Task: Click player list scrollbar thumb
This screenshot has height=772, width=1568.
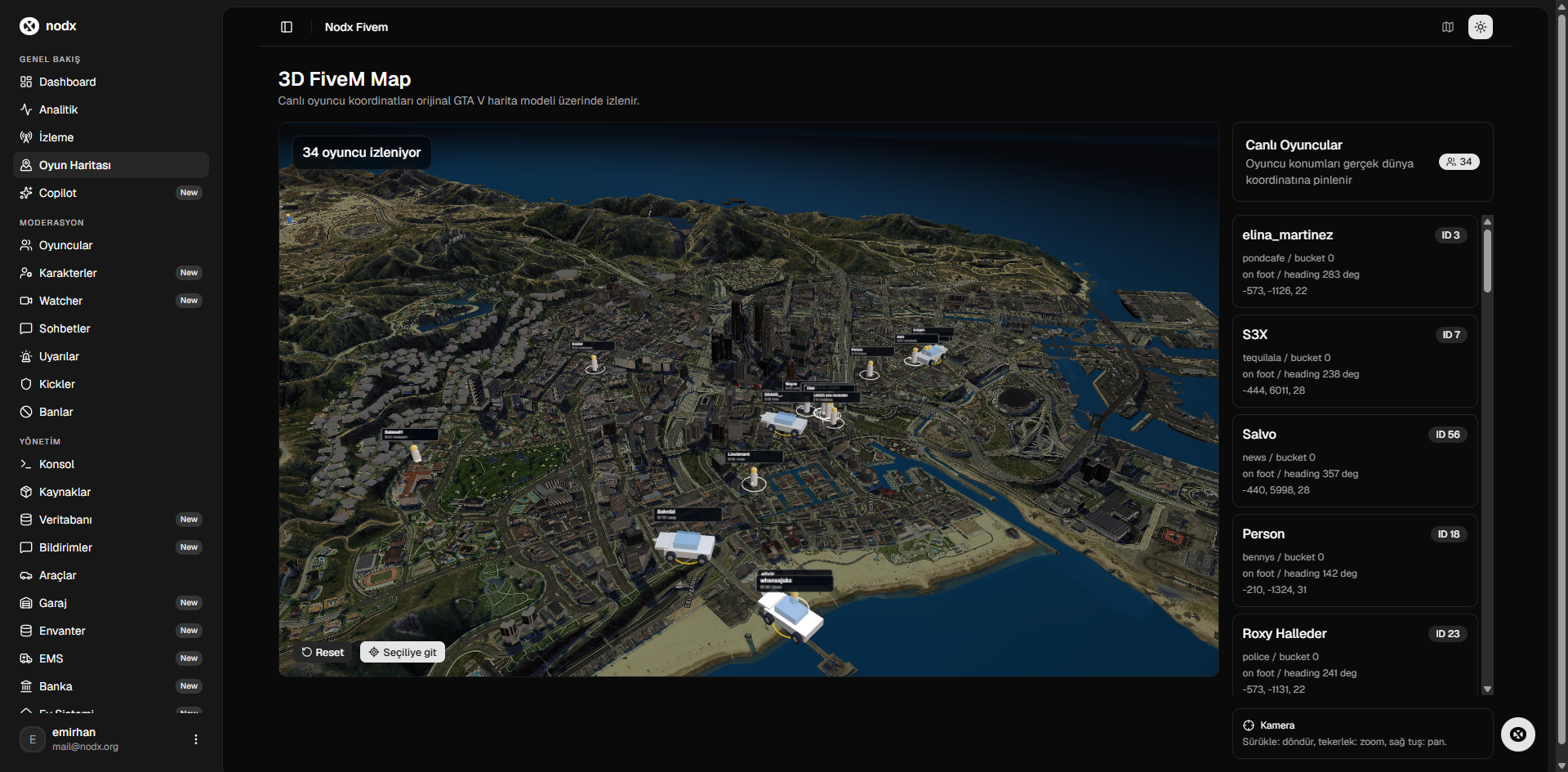Action: pyautogui.click(x=1488, y=261)
